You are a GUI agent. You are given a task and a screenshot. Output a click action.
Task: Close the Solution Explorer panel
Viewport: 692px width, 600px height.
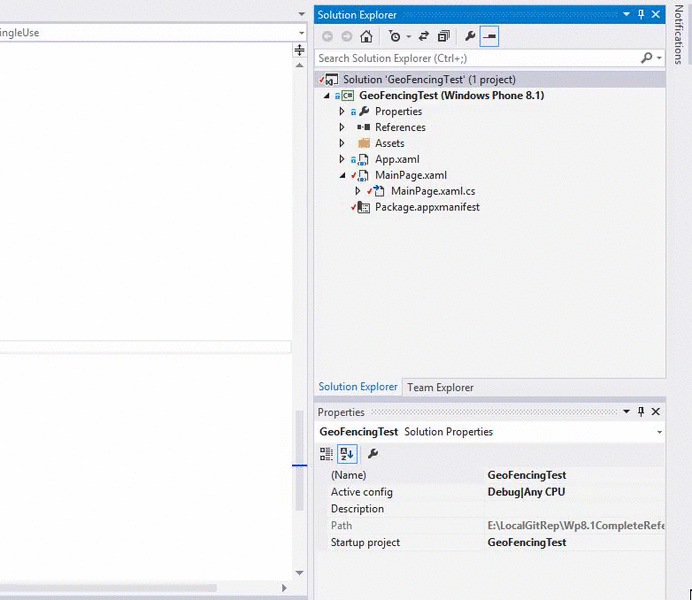point(656,15)
